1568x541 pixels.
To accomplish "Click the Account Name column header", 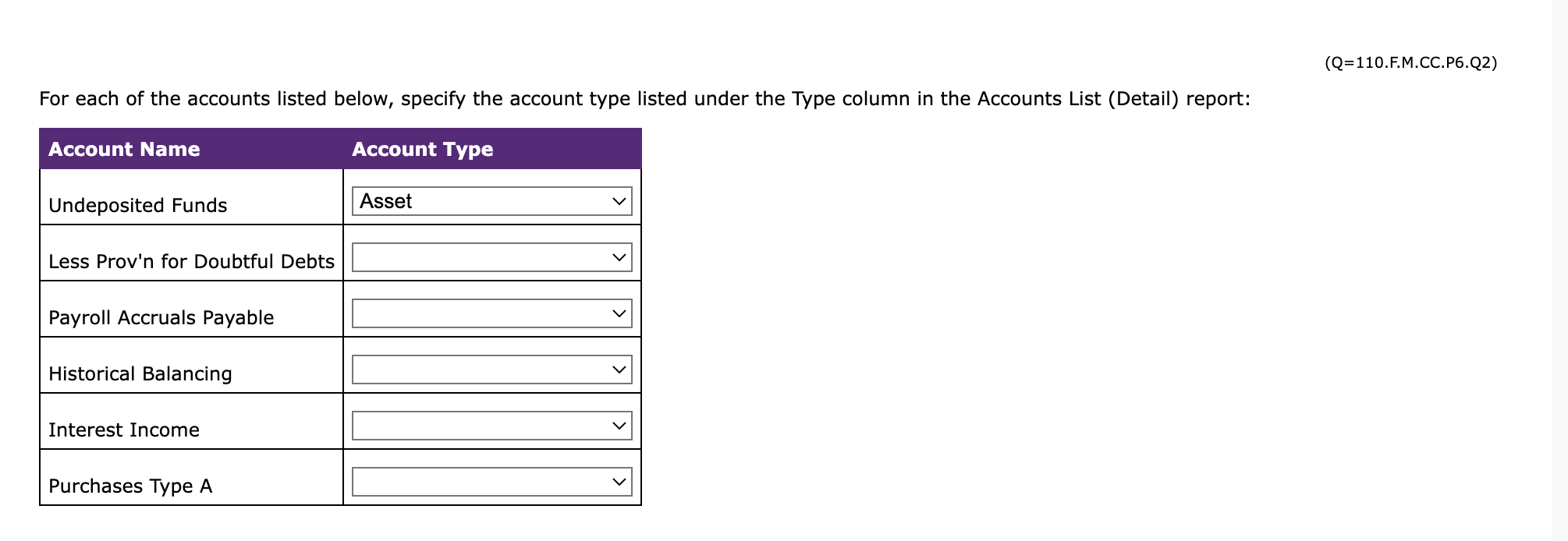I will [124, 149].
